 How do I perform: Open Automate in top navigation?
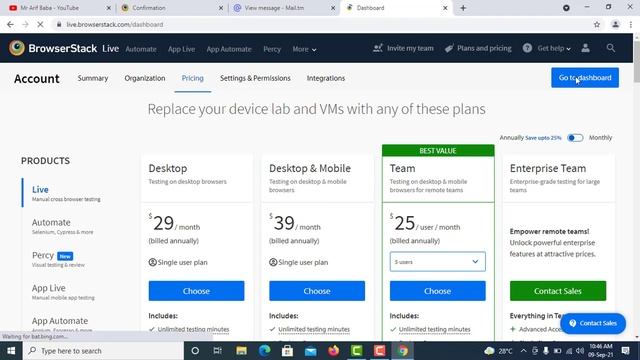tap(141, 49)
